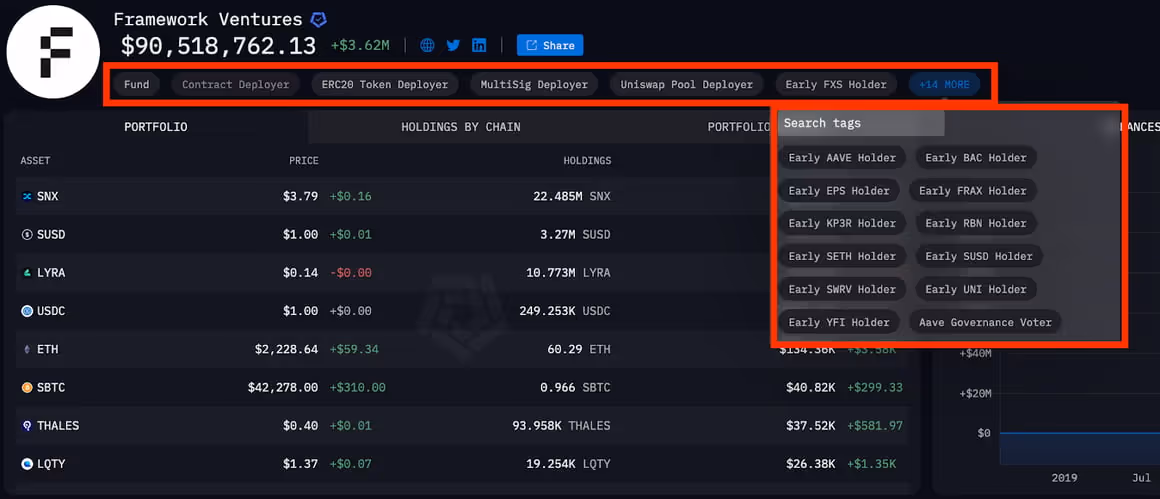Click the SNX asset name
The height and width of the screenshot is (499, 1160).
[x=47, y=197]
